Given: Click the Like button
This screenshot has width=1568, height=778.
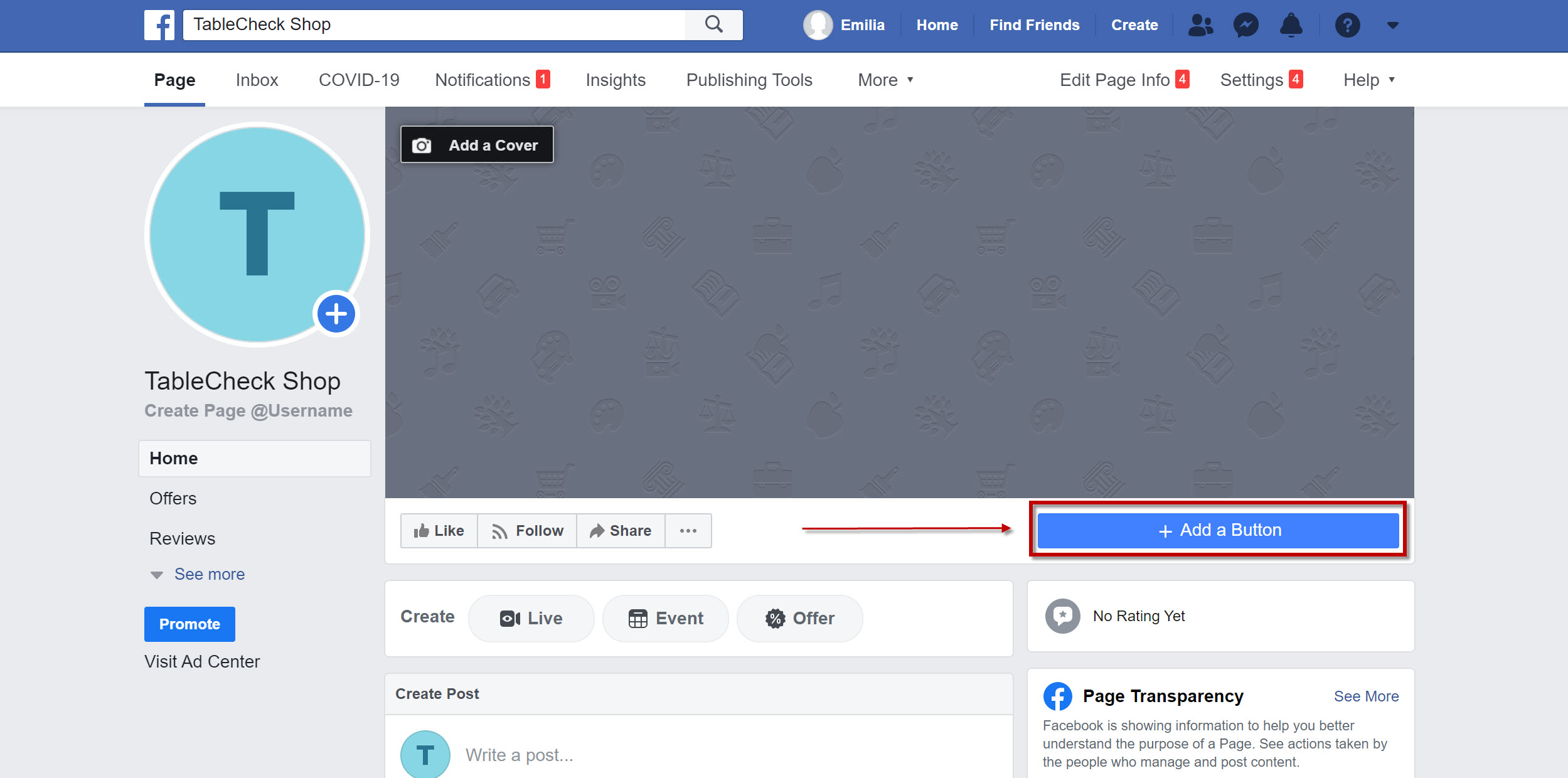Looking at the screenshot, I should [x=439, y=531].
